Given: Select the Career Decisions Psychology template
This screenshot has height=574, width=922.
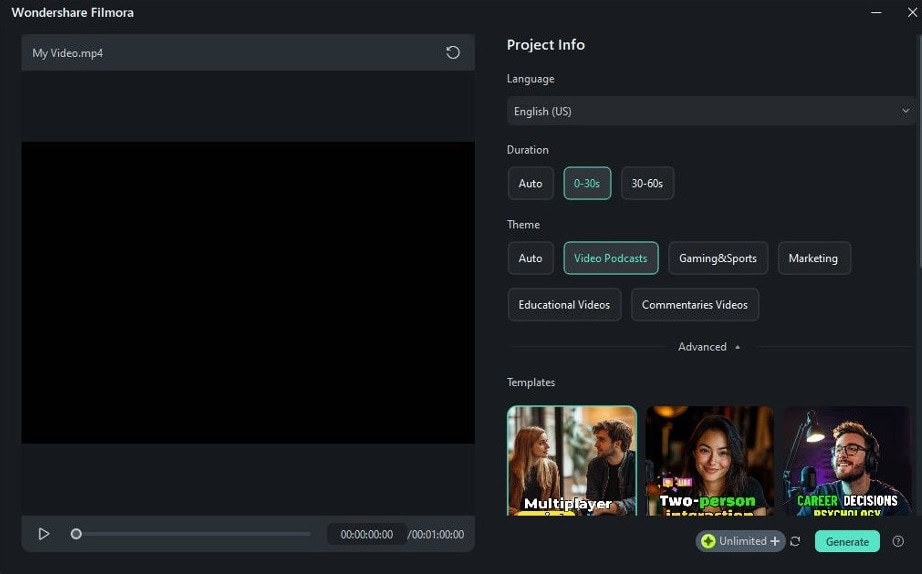Looking at the screenshot, I should (x=847, y=461).
